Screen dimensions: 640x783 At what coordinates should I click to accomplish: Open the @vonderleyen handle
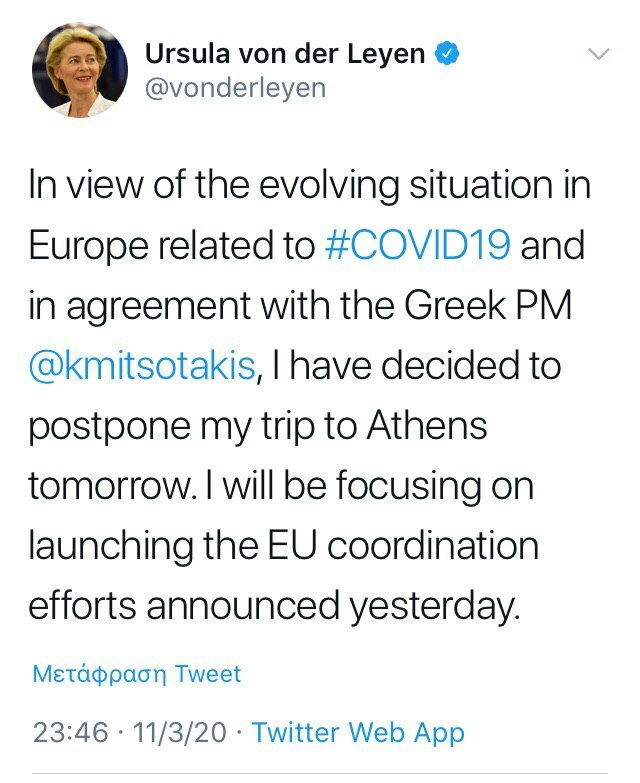(x=236, y=88)
